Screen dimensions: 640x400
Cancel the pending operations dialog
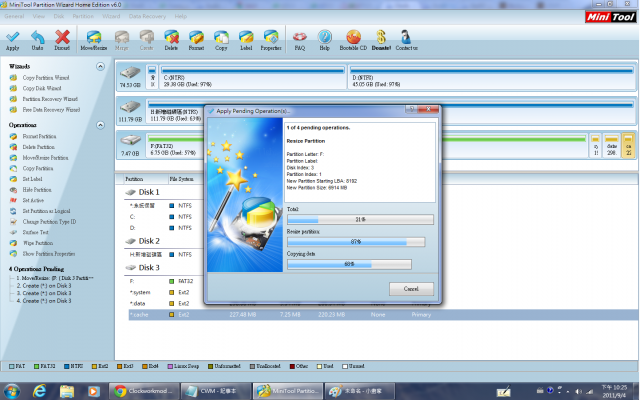click(411, 289)
